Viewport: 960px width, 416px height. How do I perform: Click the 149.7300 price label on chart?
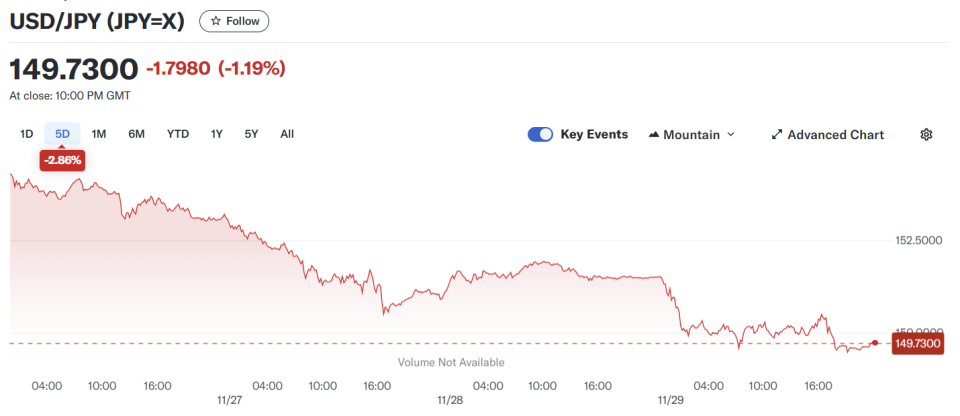tap(916, 344)
